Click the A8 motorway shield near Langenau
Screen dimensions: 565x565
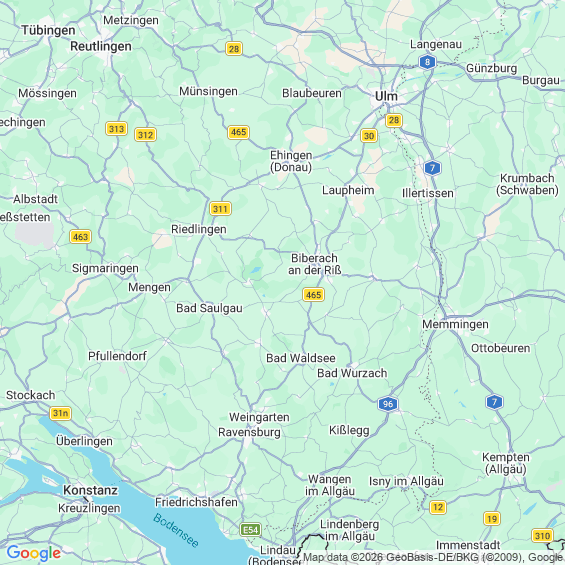point(427,62)
